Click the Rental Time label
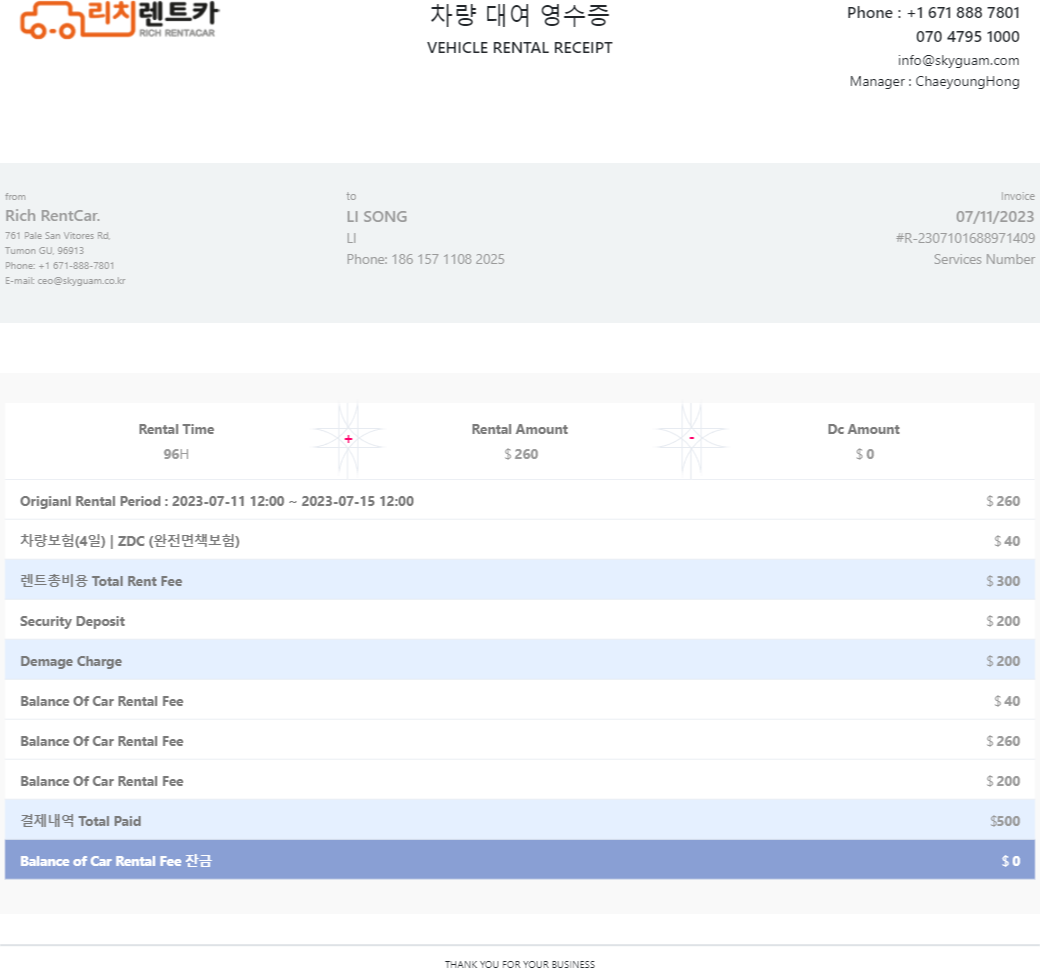This screenshot has width=1040, height=971. pyautogui.click(x=176, y=429)
